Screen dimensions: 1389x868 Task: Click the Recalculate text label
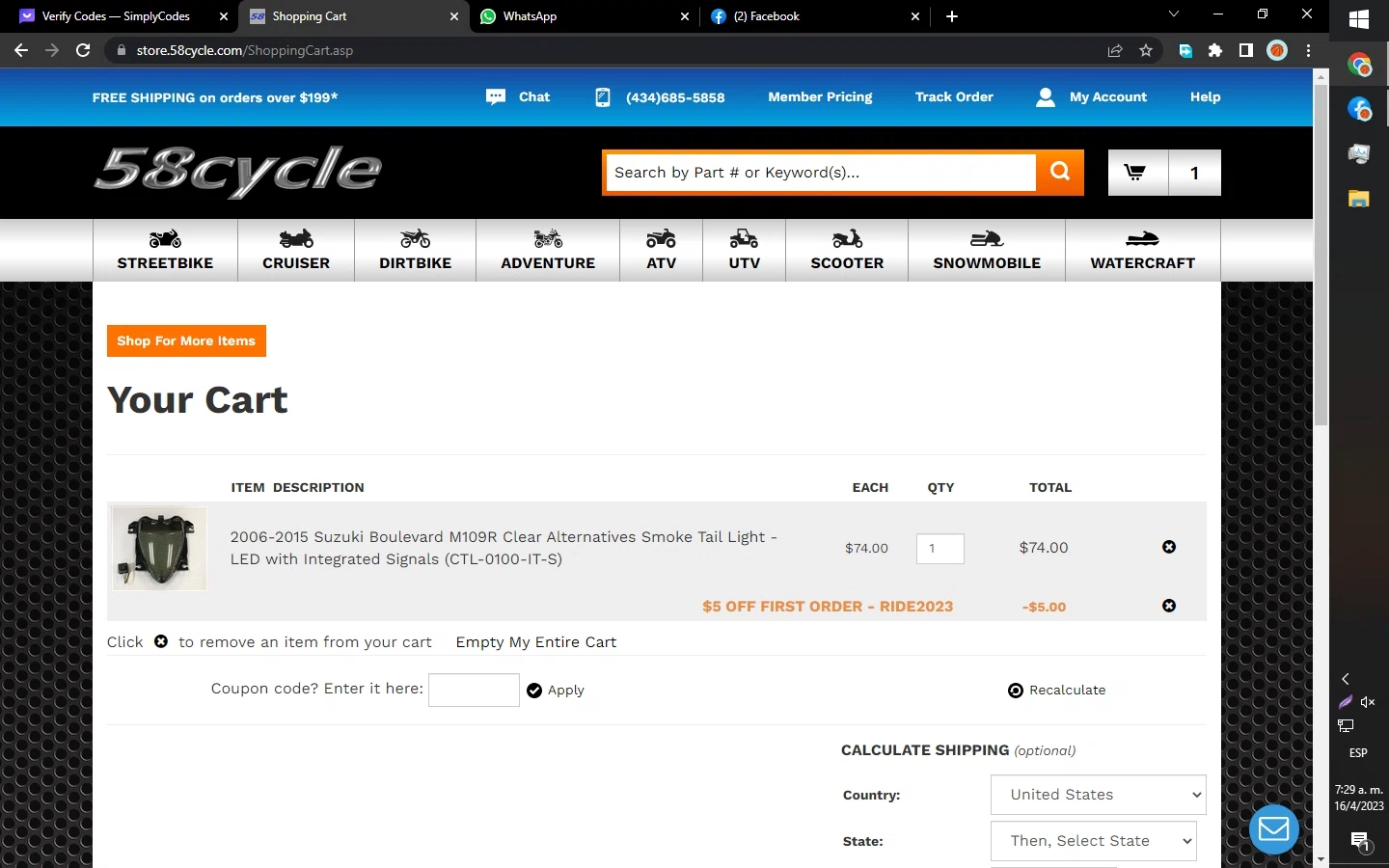tap(1068, 691)
